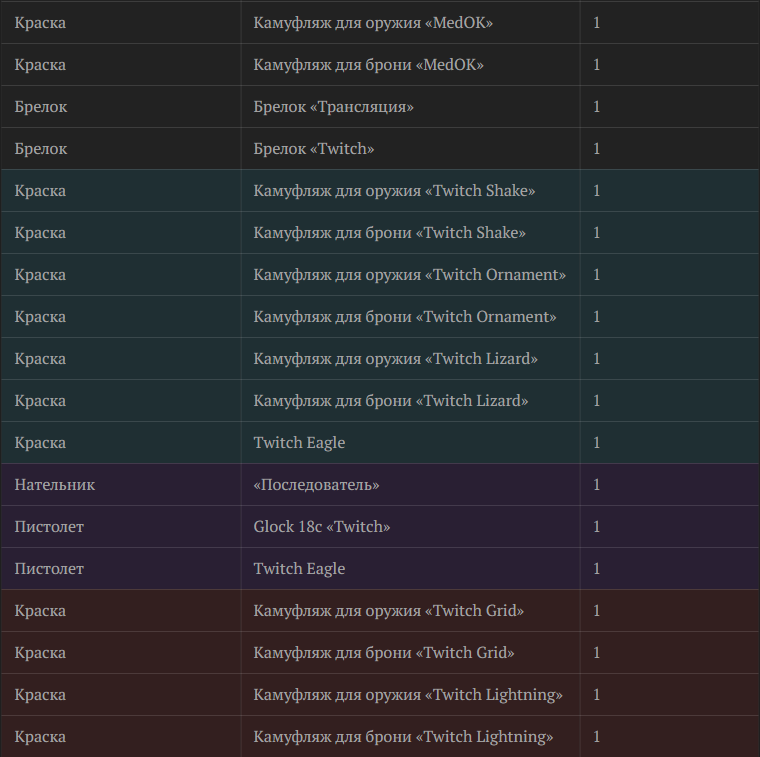This screenshot has width=760, height=757.
Task: Click armor camouflage «Twitch Grid» row
Action: (380, 653)
